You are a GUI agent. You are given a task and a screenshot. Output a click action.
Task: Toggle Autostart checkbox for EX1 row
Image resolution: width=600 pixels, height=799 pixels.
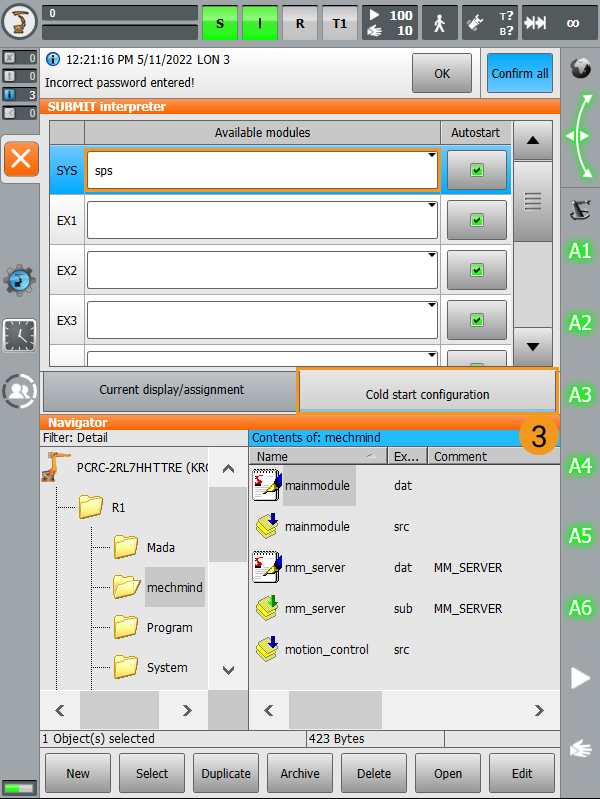coord(476,220)
